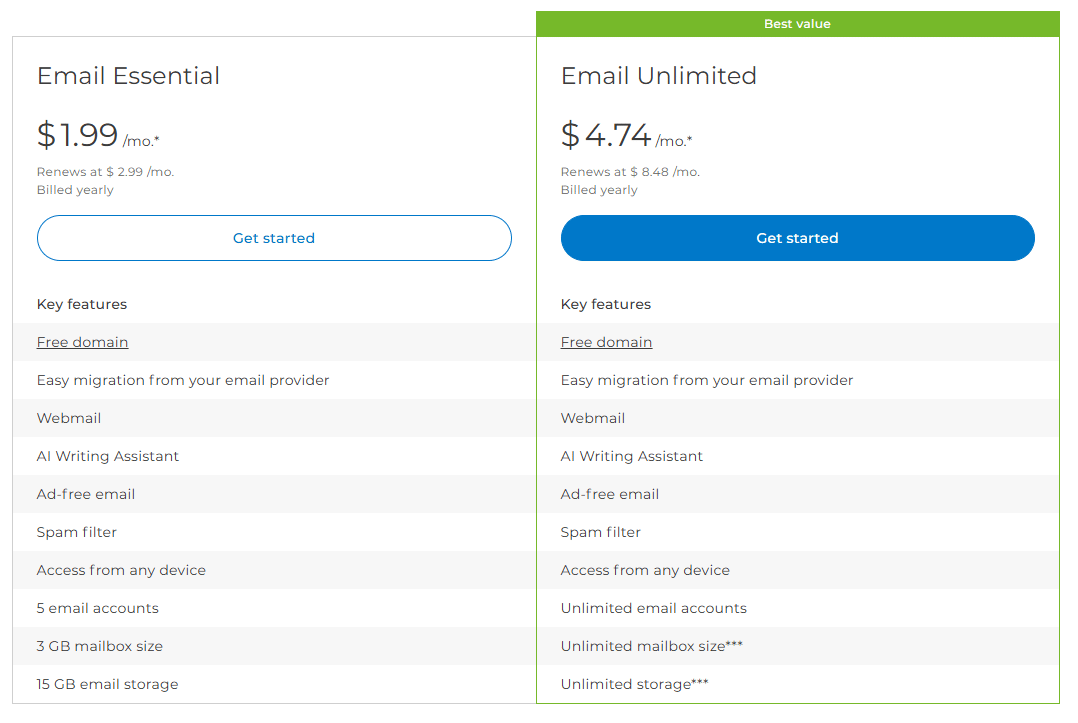Click the 15 GB email storage row
1078x723 pixels.
point(107,684)
